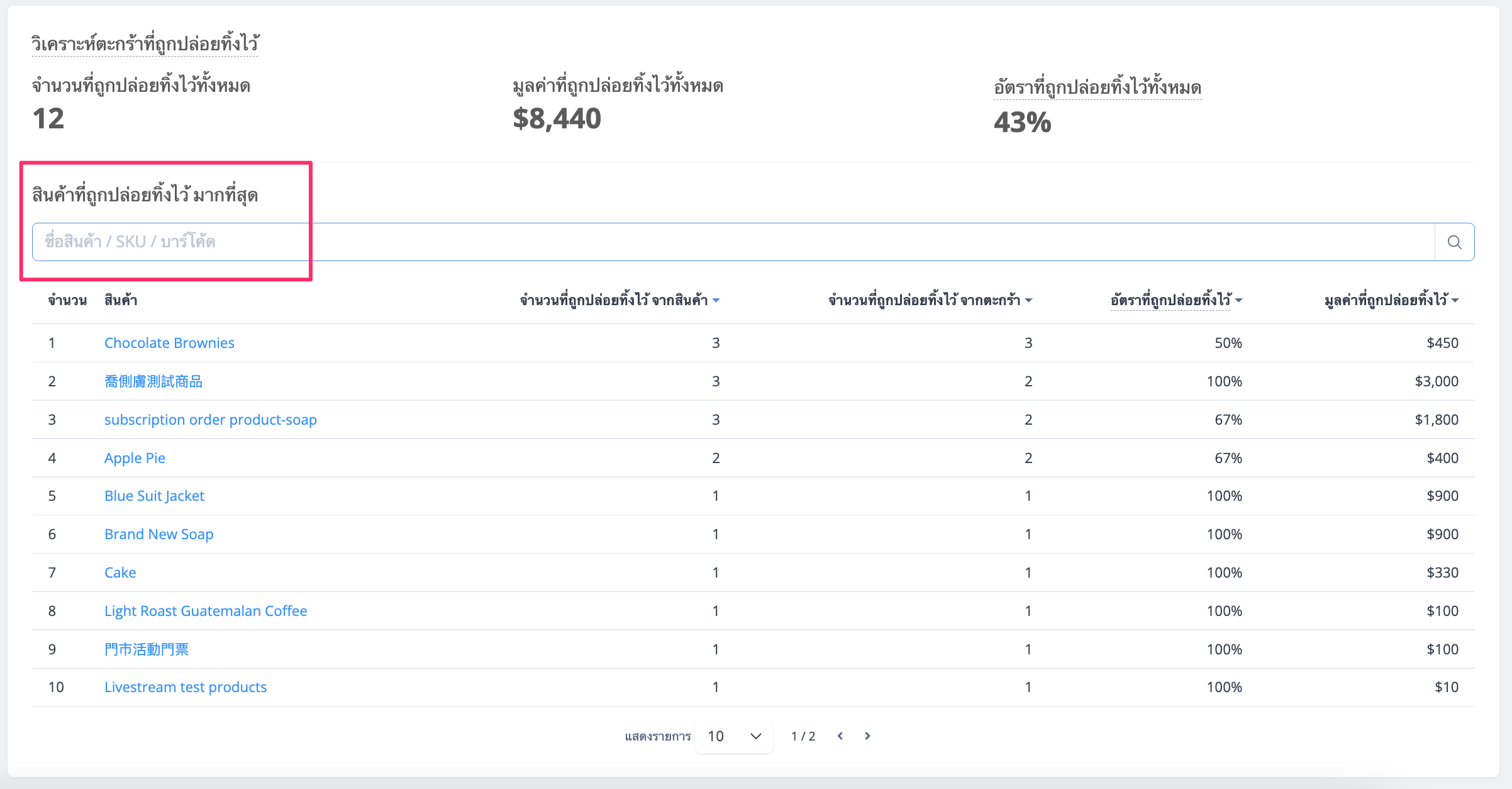This screenshot has height=789, width=1512.
Task: Click the จำนวน column header
Action: (67, 300)
